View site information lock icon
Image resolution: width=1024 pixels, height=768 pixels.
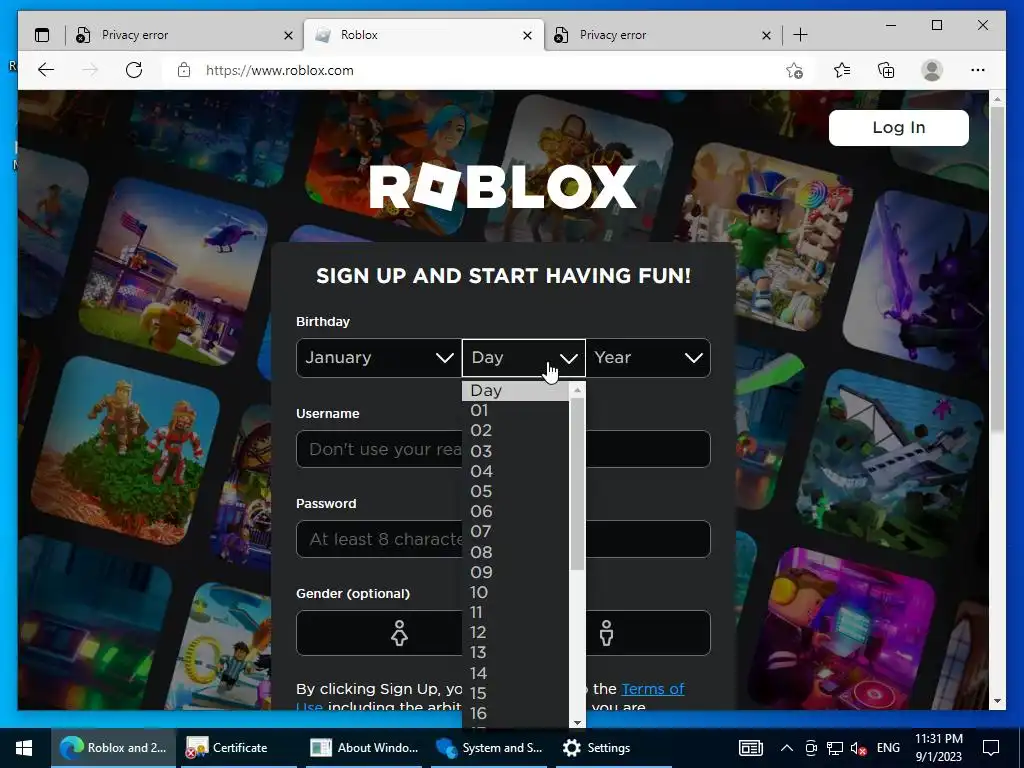(x=184, y=70)
